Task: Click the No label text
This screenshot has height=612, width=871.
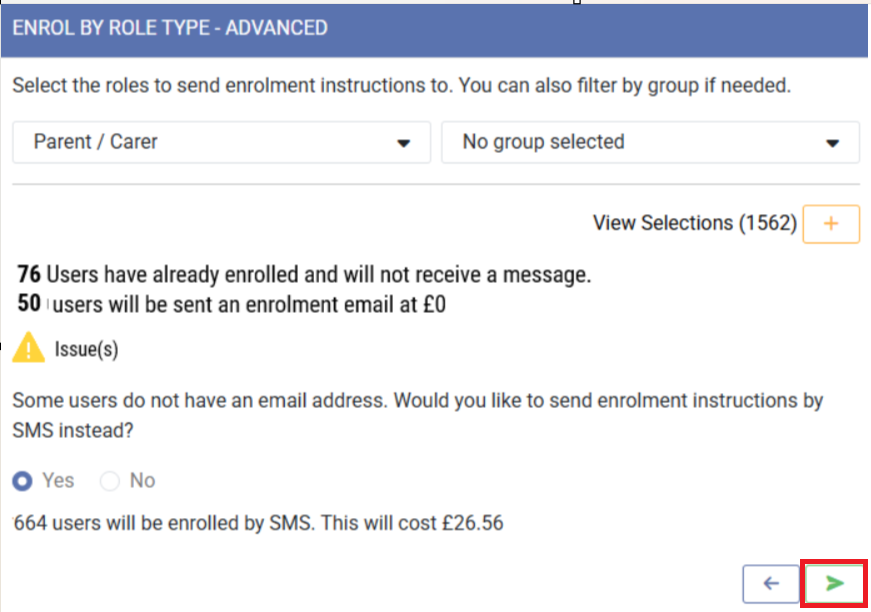Action: pyautogui.click(x=142, y=481)
